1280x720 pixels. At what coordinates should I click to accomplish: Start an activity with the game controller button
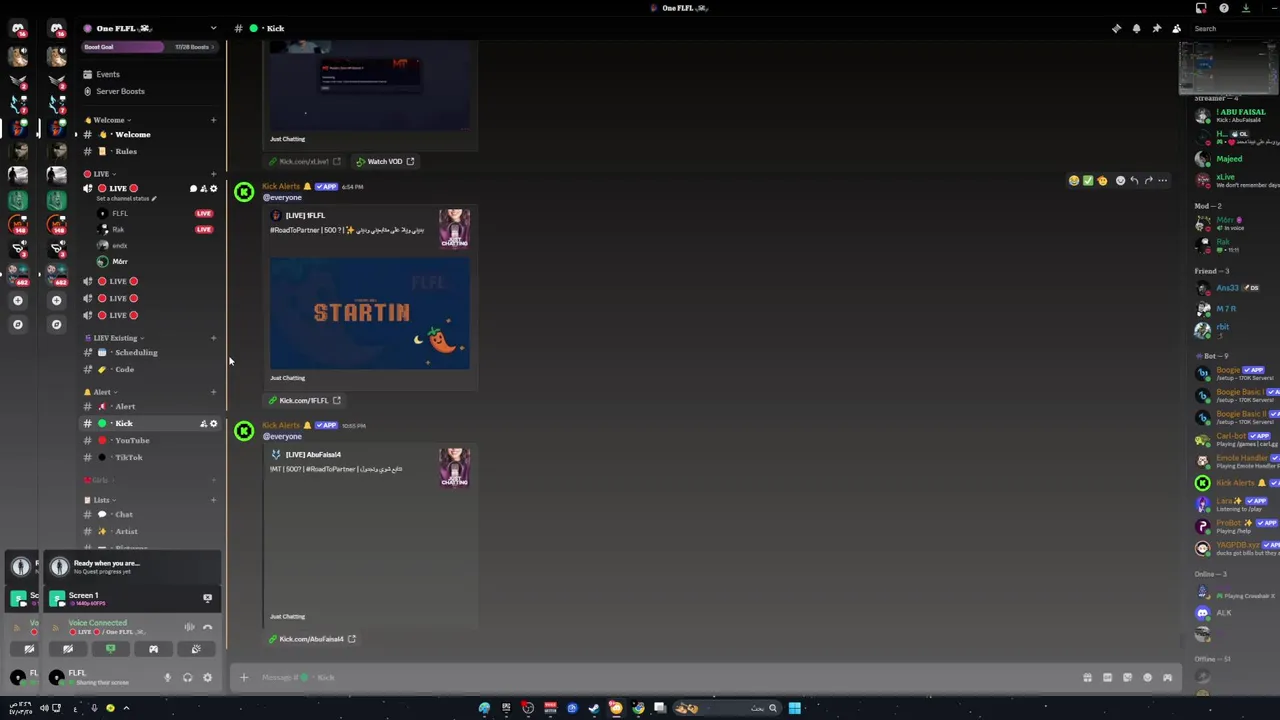click(153, 649)
